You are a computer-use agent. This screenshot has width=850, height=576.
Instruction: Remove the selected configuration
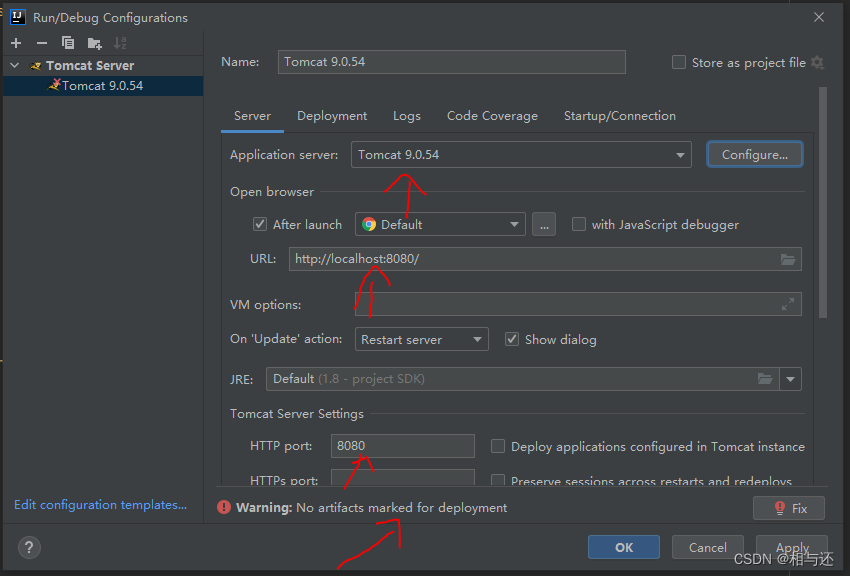pyautogui.click(x=42, y=43)
